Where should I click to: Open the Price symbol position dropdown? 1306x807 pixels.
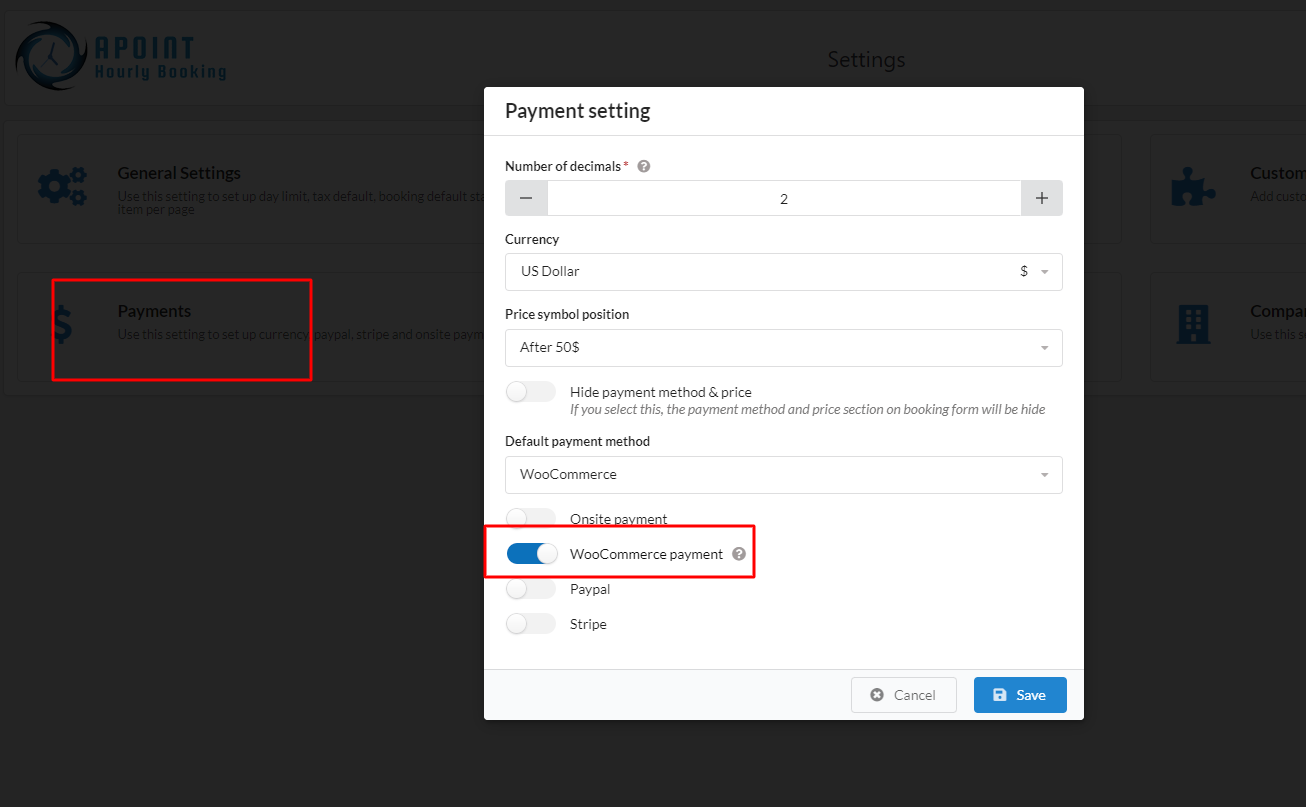click(784, 348)
